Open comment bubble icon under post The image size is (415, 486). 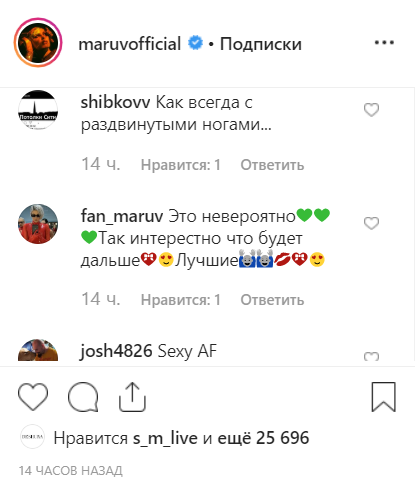[x=83, y=396]
